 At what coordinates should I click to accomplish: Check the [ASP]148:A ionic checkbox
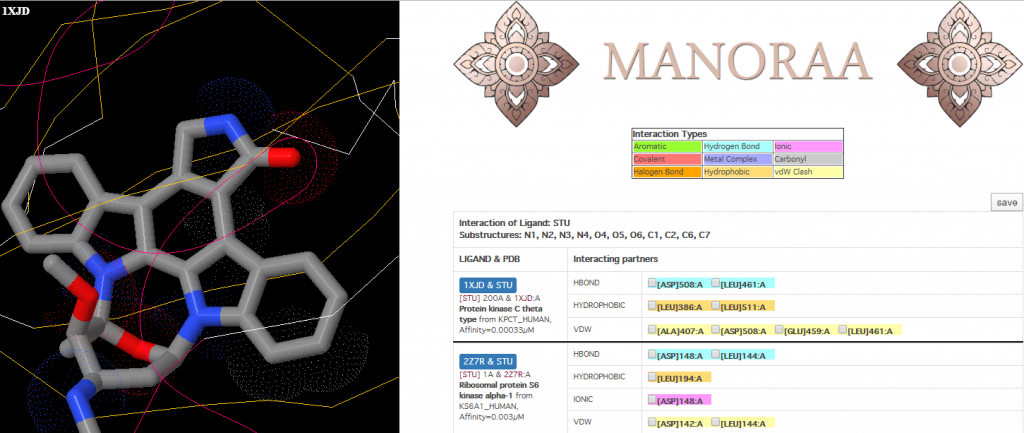coord(653,400)
